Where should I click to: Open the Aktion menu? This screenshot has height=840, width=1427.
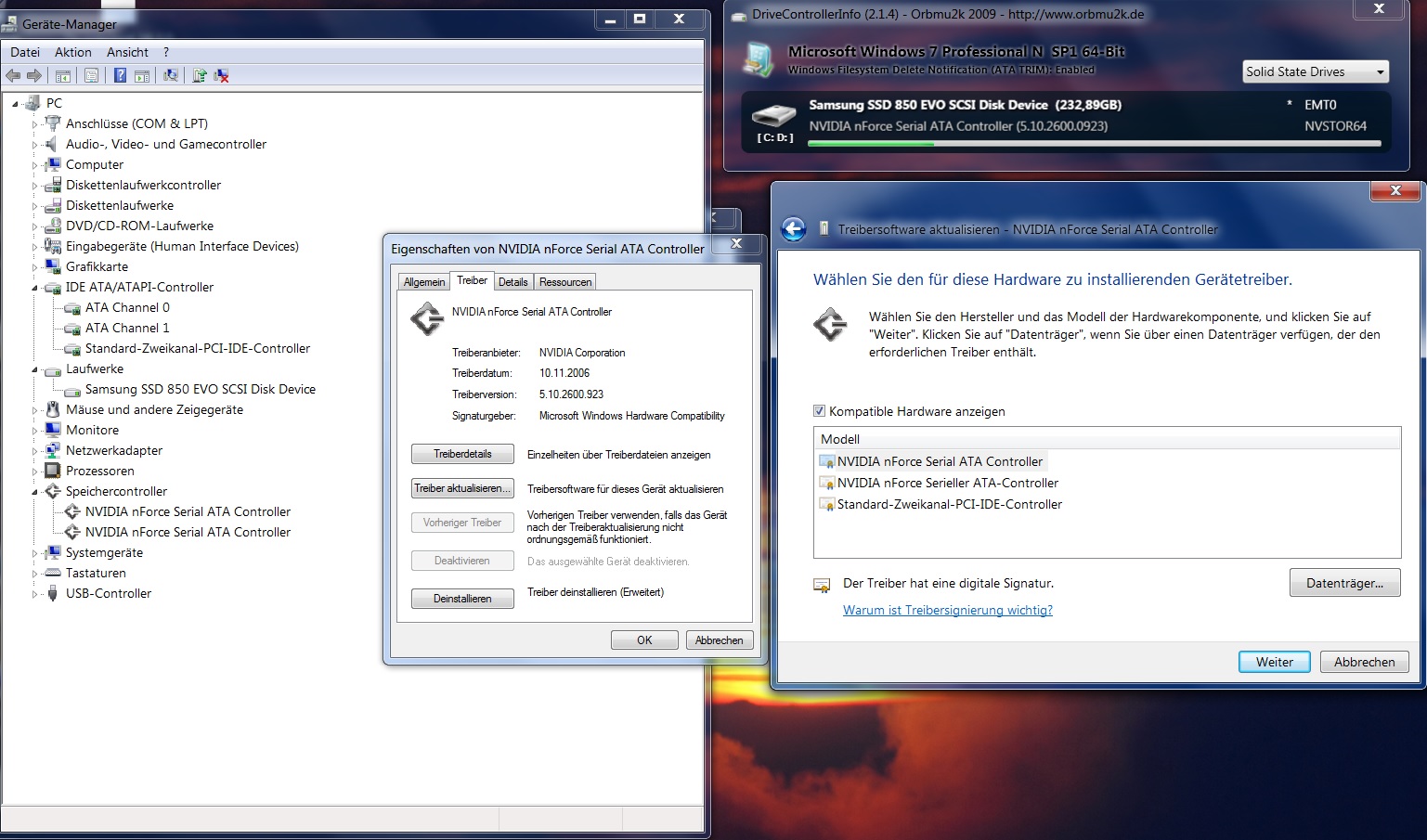click(72, 52)
